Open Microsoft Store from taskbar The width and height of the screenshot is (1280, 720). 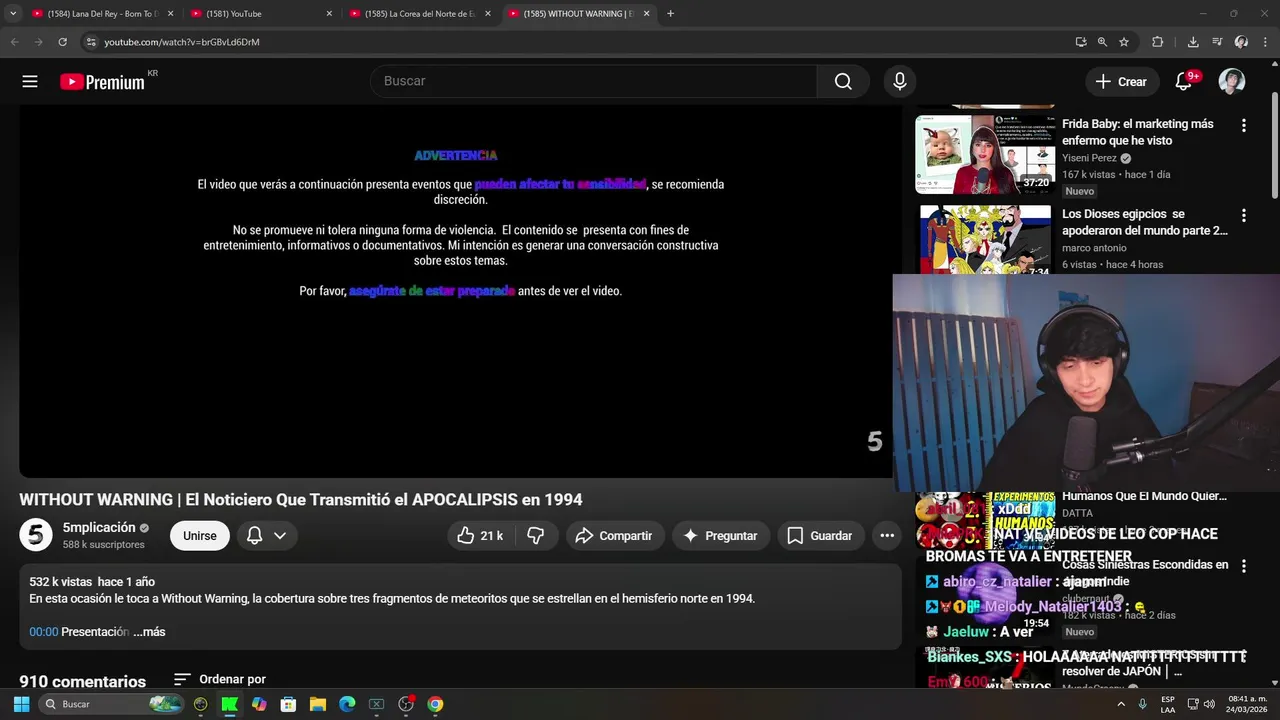[x=288, y=704]
